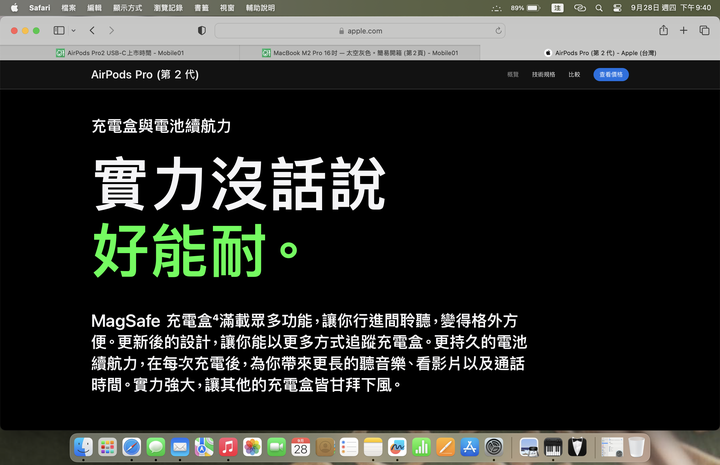Image resolution: width=720 pixels, height=465 pixels.
Task: Open Mail from the Dock
Action: tap(180, 447)
